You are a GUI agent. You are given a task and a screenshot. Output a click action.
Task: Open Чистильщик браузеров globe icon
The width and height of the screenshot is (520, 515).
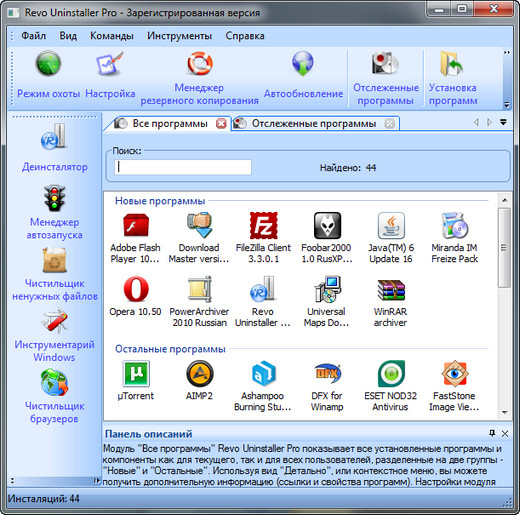(54, 382)
